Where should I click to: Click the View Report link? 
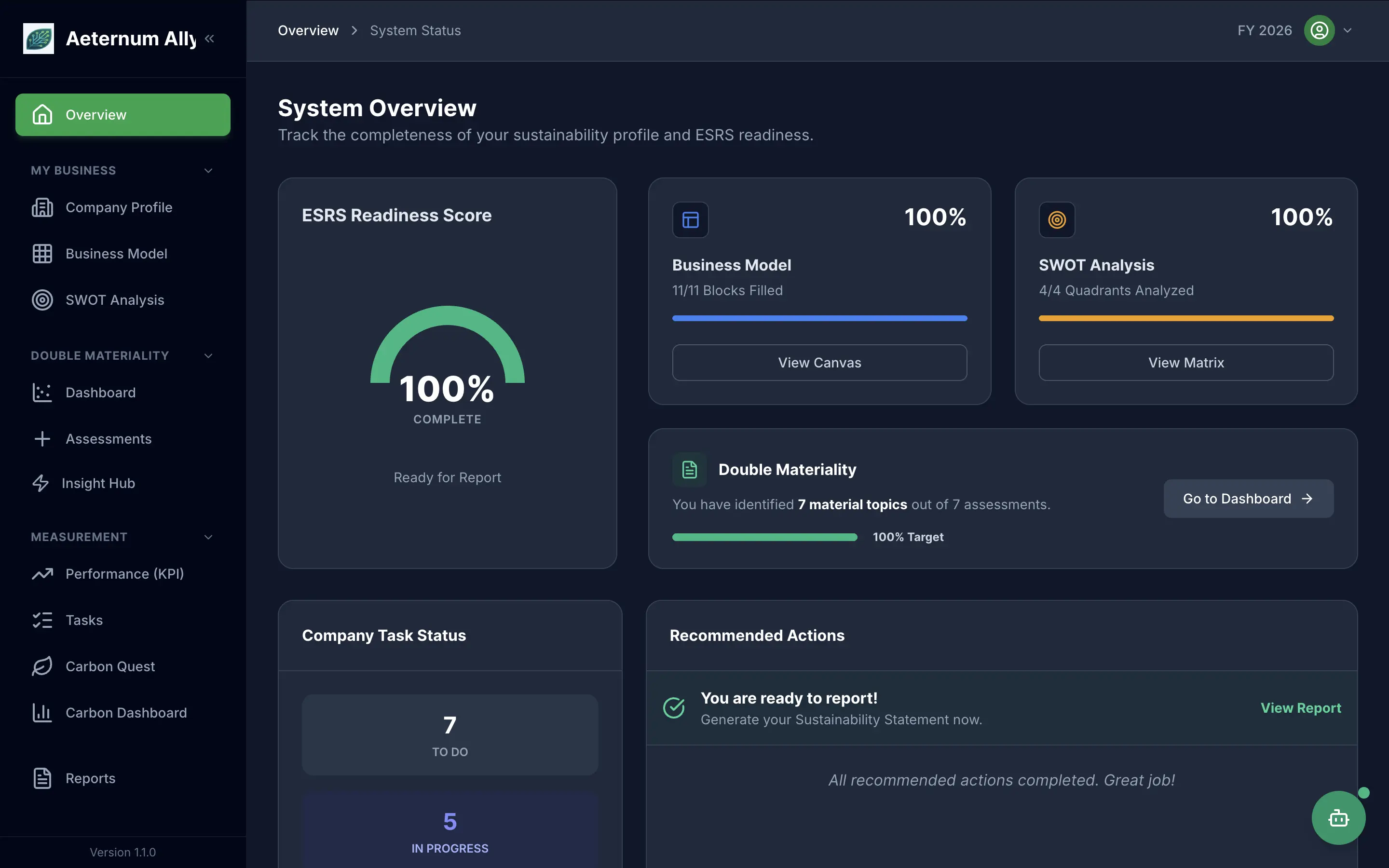(1301, 708)
